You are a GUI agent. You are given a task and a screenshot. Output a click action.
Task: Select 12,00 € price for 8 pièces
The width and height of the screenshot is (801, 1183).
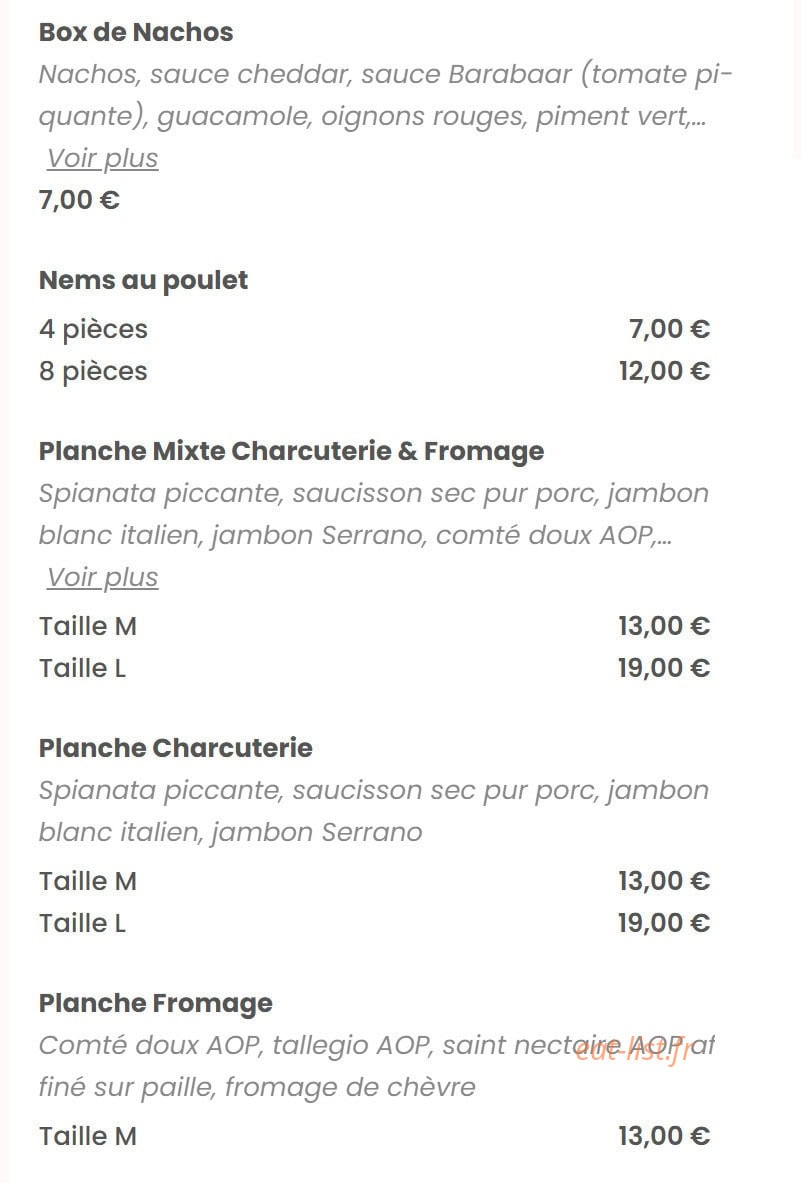click(x=664, y=371)
